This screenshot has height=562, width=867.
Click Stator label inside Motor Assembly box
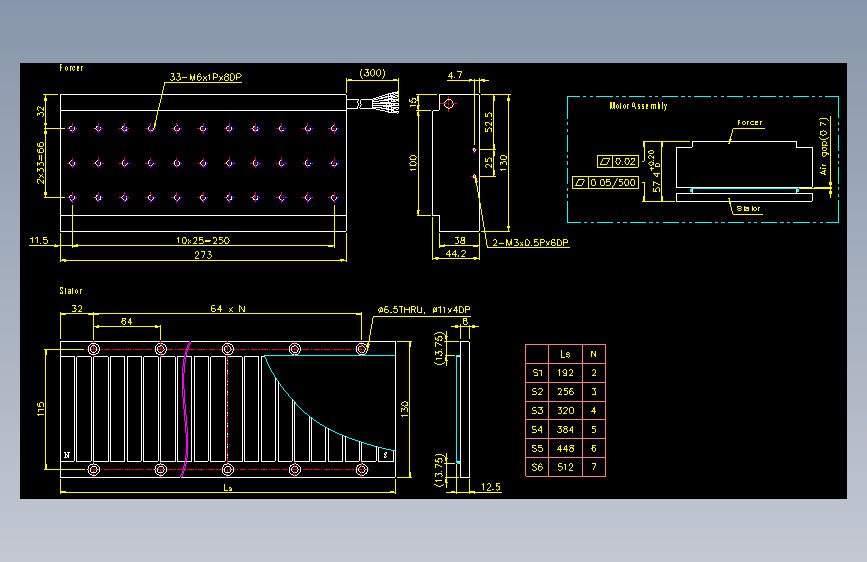tap(748, 209)
